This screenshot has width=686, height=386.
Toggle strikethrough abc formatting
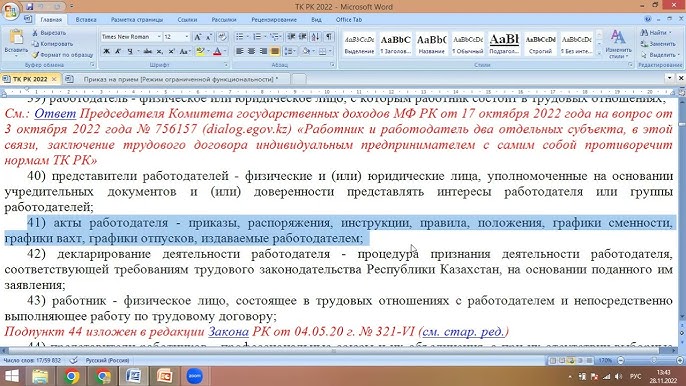click(x=147, y=52)
